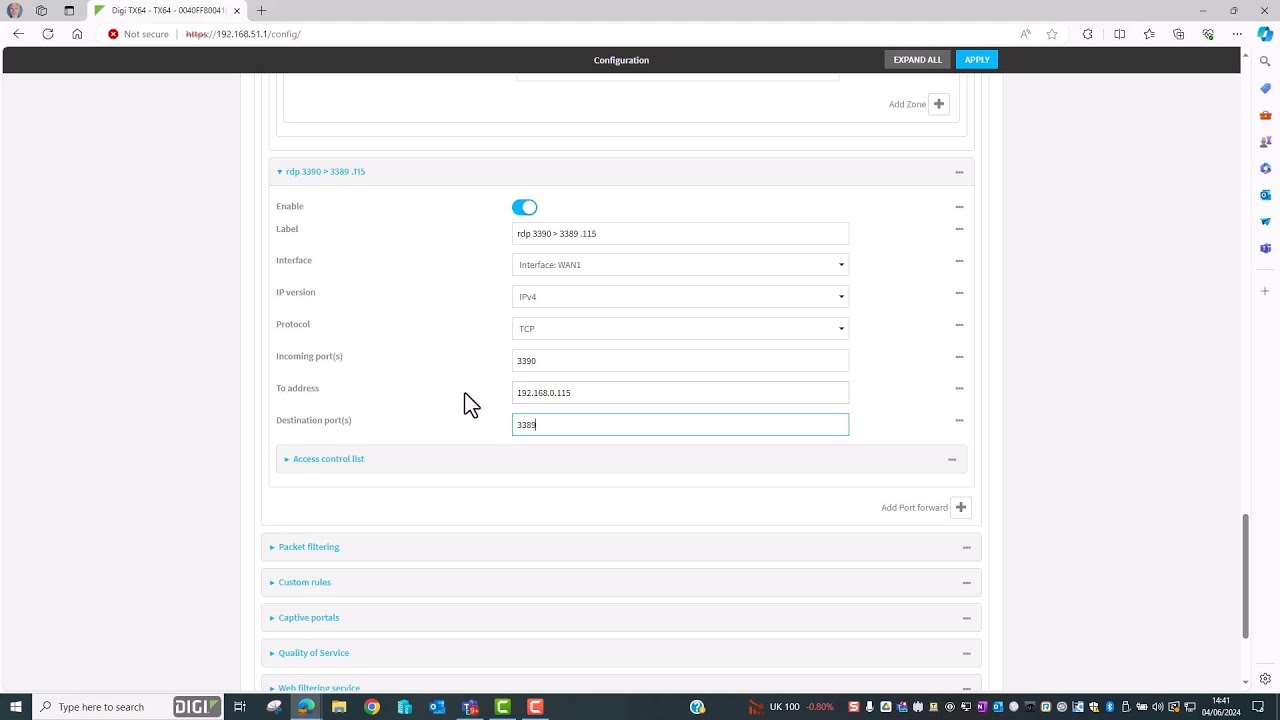Click the Label input field
The width and height of the screenshot is (1280, 720).
pos(680,233)
